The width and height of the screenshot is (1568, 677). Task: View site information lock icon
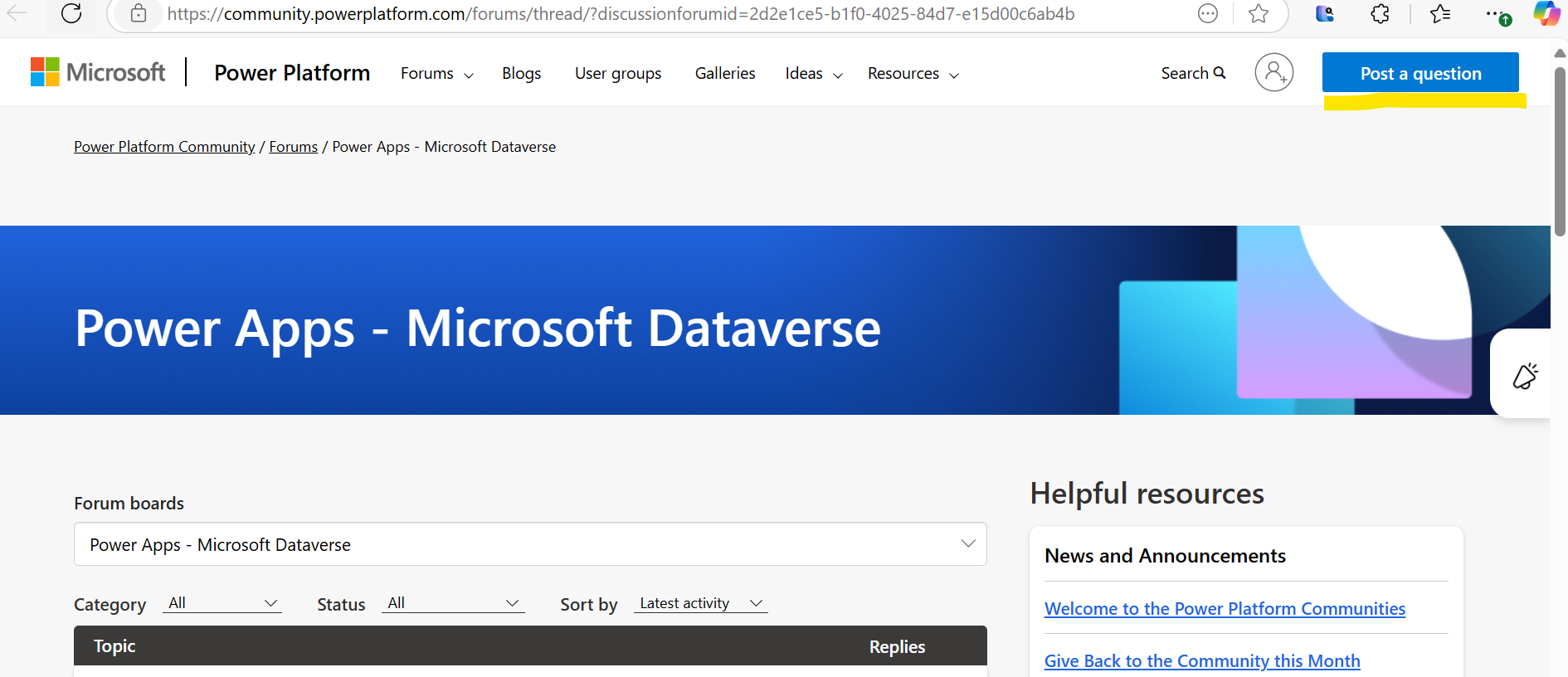pos(139,13)
